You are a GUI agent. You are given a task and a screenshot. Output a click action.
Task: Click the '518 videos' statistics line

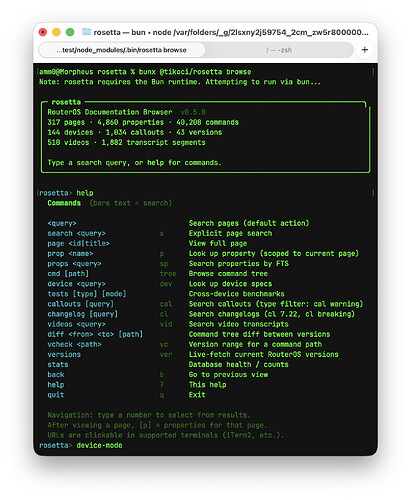126,142
